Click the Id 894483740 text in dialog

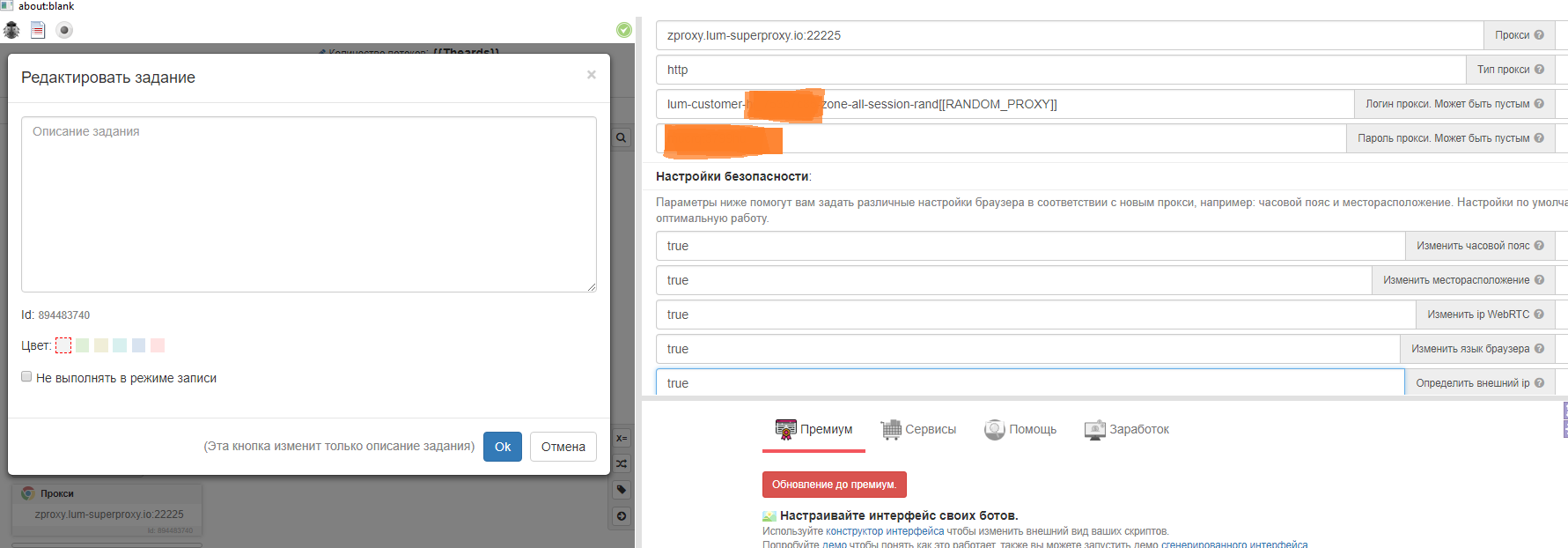tap(55, 315)
